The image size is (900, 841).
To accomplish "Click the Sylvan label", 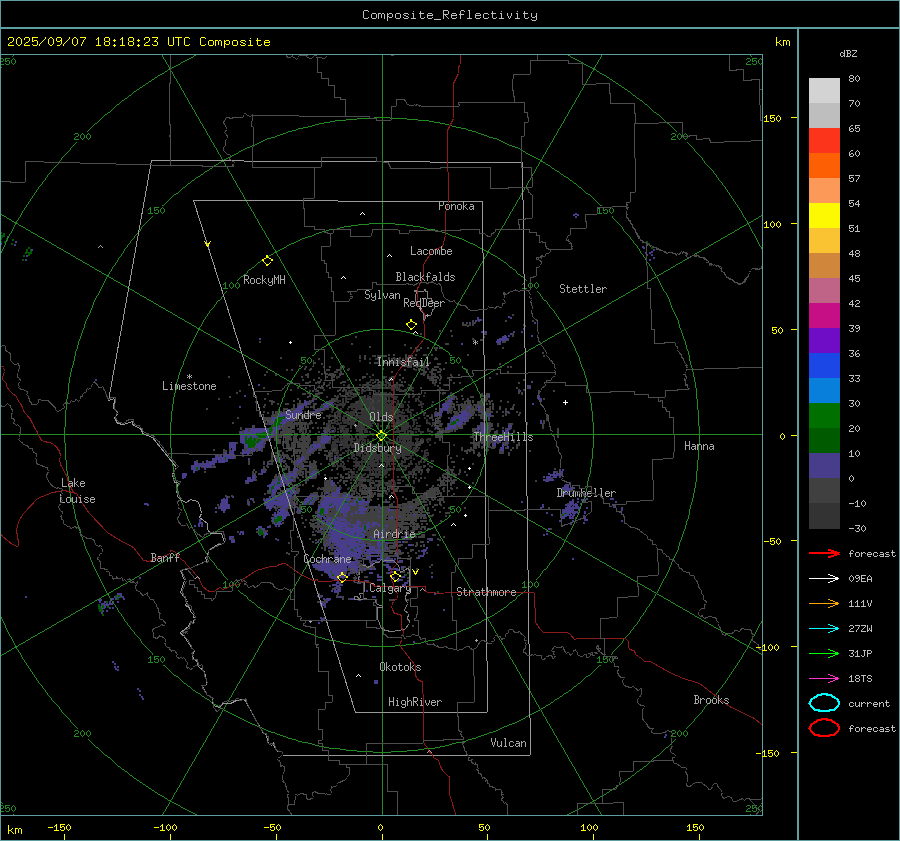I will 382,295.
